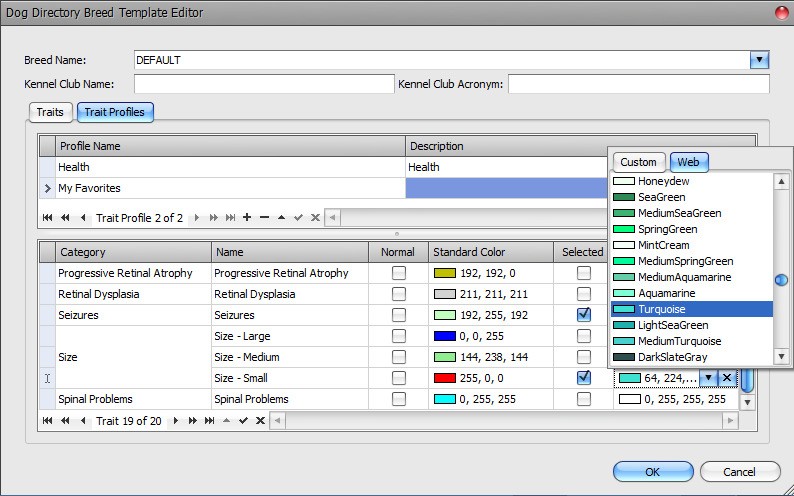Check Normal for Retinal Dysplasia
The width and height of the screenshot is (794, 496).
(399, 294)
